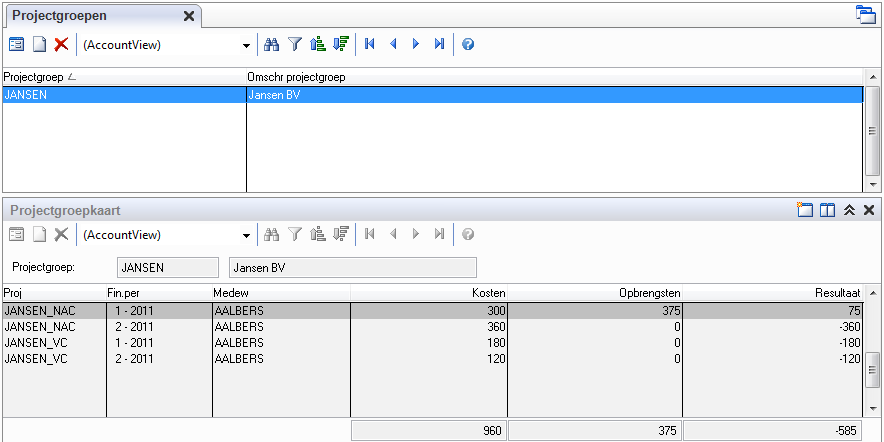Collapse Projectgroepkaart panel with double chevron

(850, 210)
